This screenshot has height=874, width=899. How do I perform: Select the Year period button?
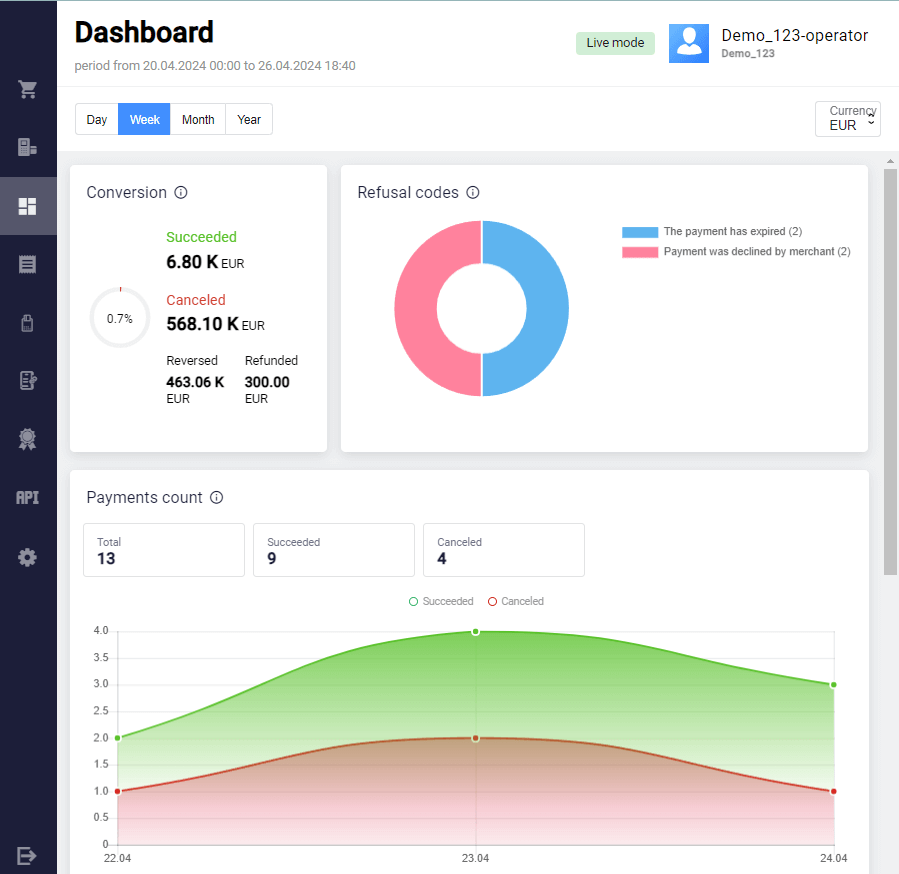(x=249, y=120)
